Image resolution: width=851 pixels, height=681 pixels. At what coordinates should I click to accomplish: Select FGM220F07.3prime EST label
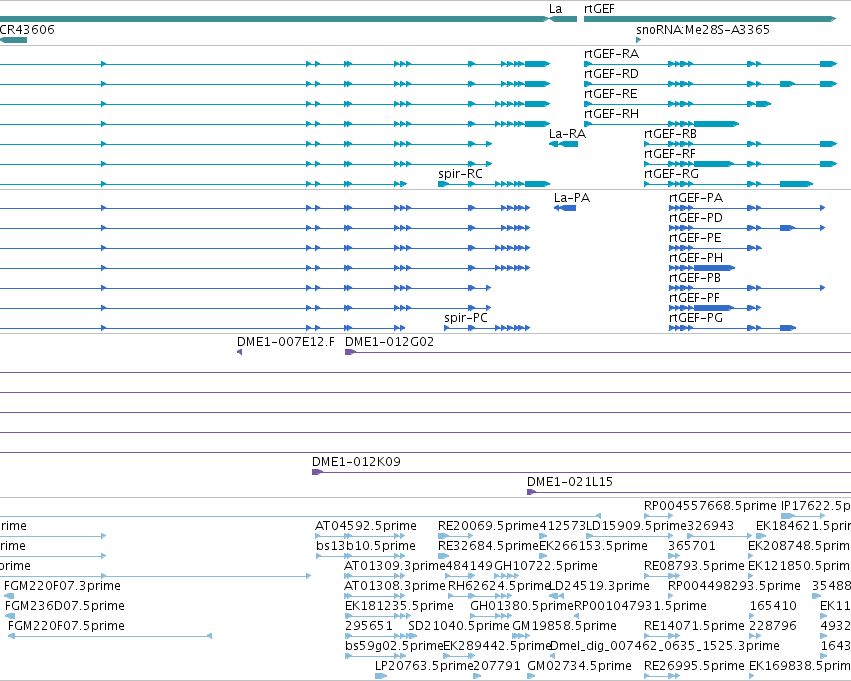point(62,587)
